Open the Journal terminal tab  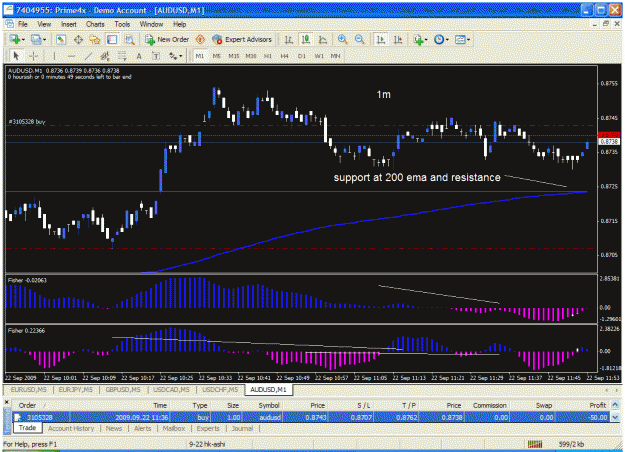242,428
